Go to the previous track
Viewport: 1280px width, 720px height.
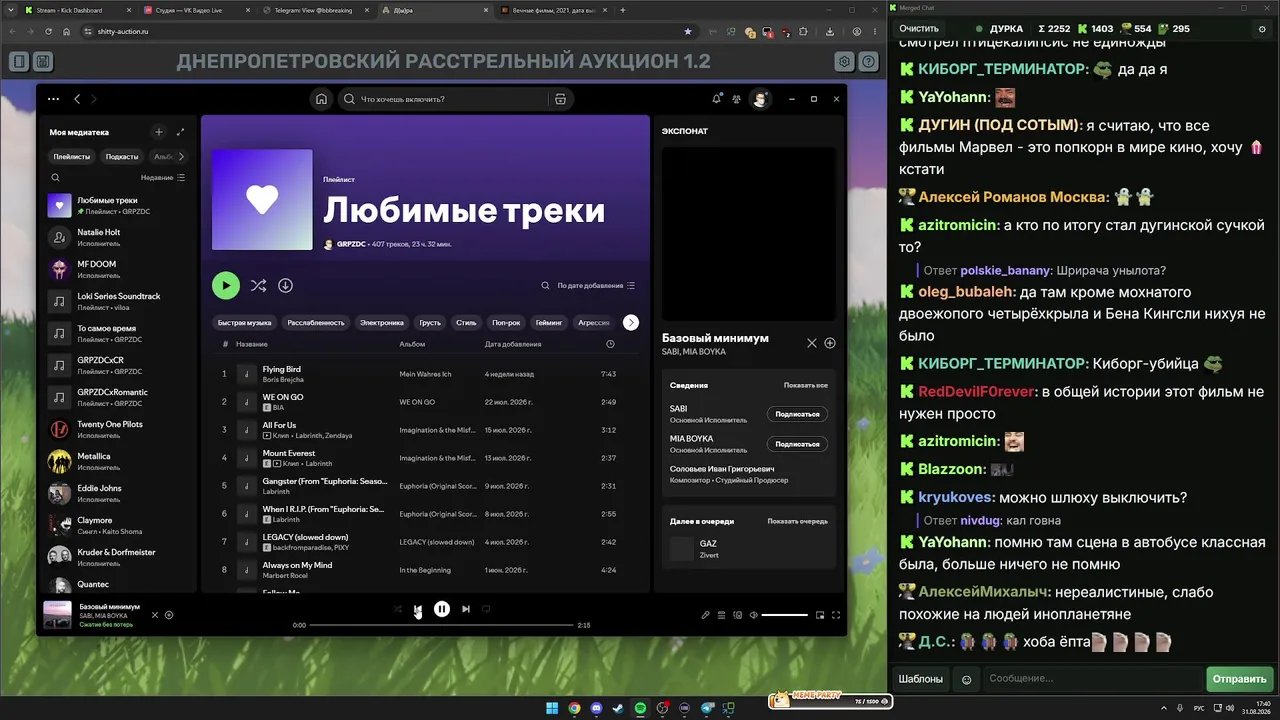point(418,609)
